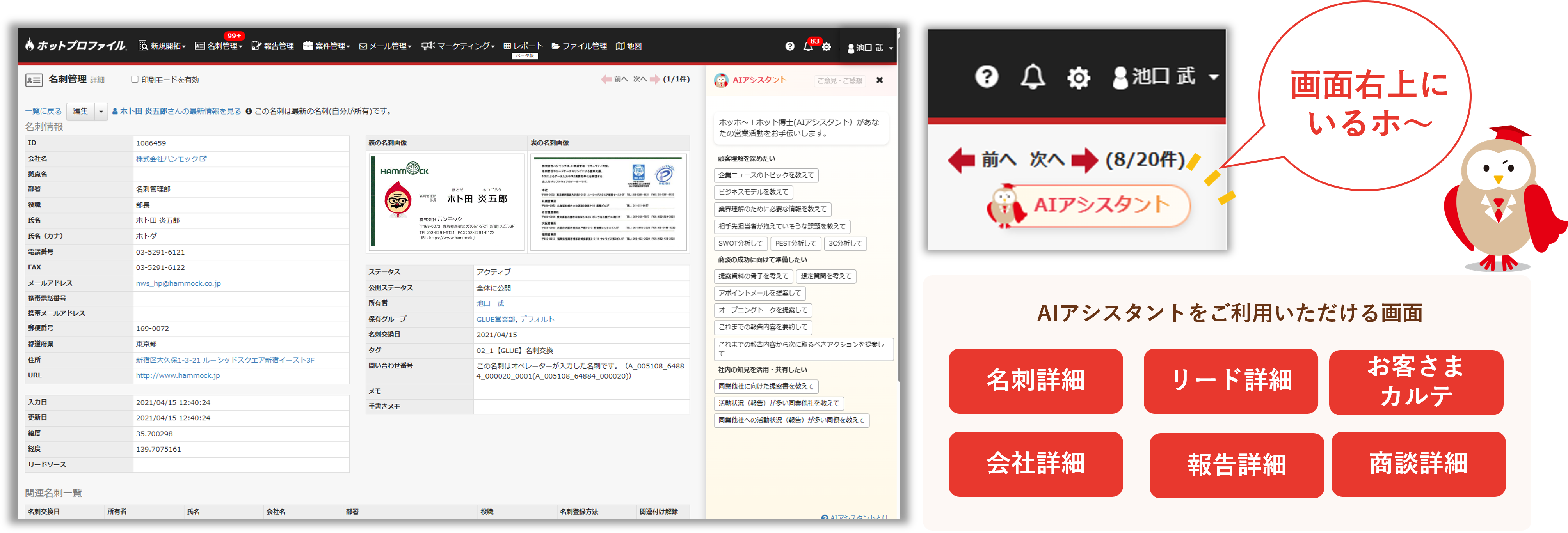Screen dimensions: 1568x533
Task: Open the 池口 武 user dropdown
Action: (x=870, y=48)
